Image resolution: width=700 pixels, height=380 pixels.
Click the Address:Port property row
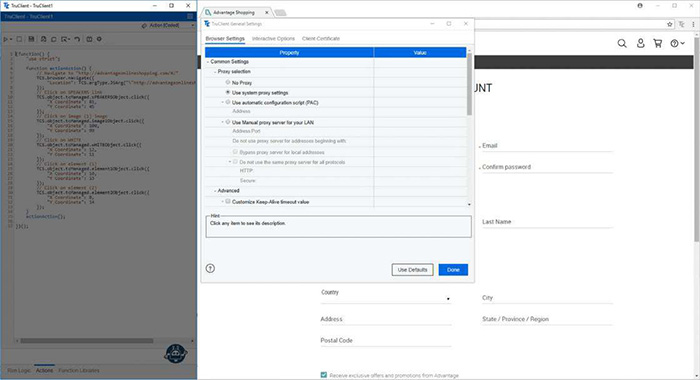click(x=336, y=131)
